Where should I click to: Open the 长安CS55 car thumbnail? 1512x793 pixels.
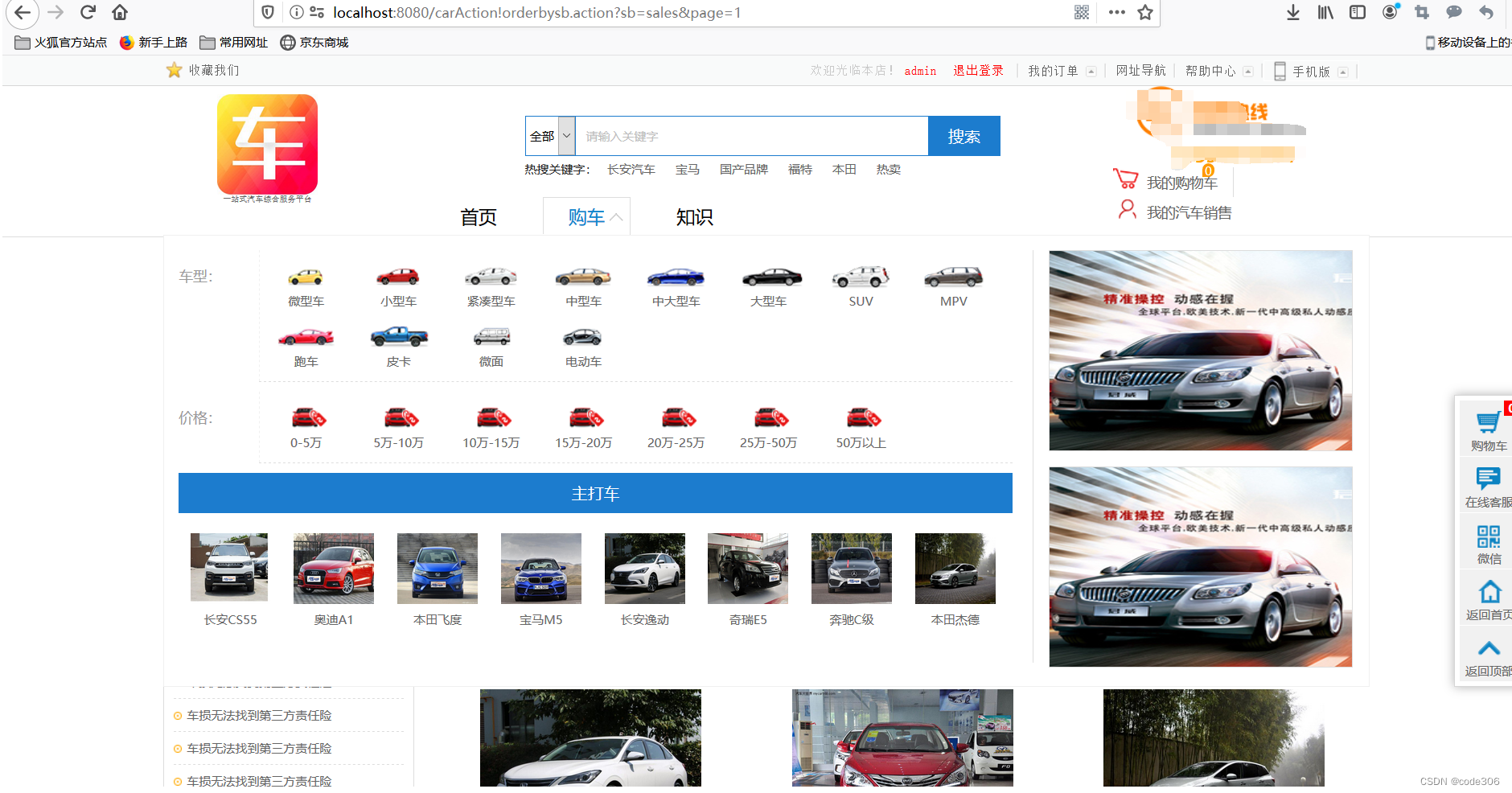tap(229, 567)
